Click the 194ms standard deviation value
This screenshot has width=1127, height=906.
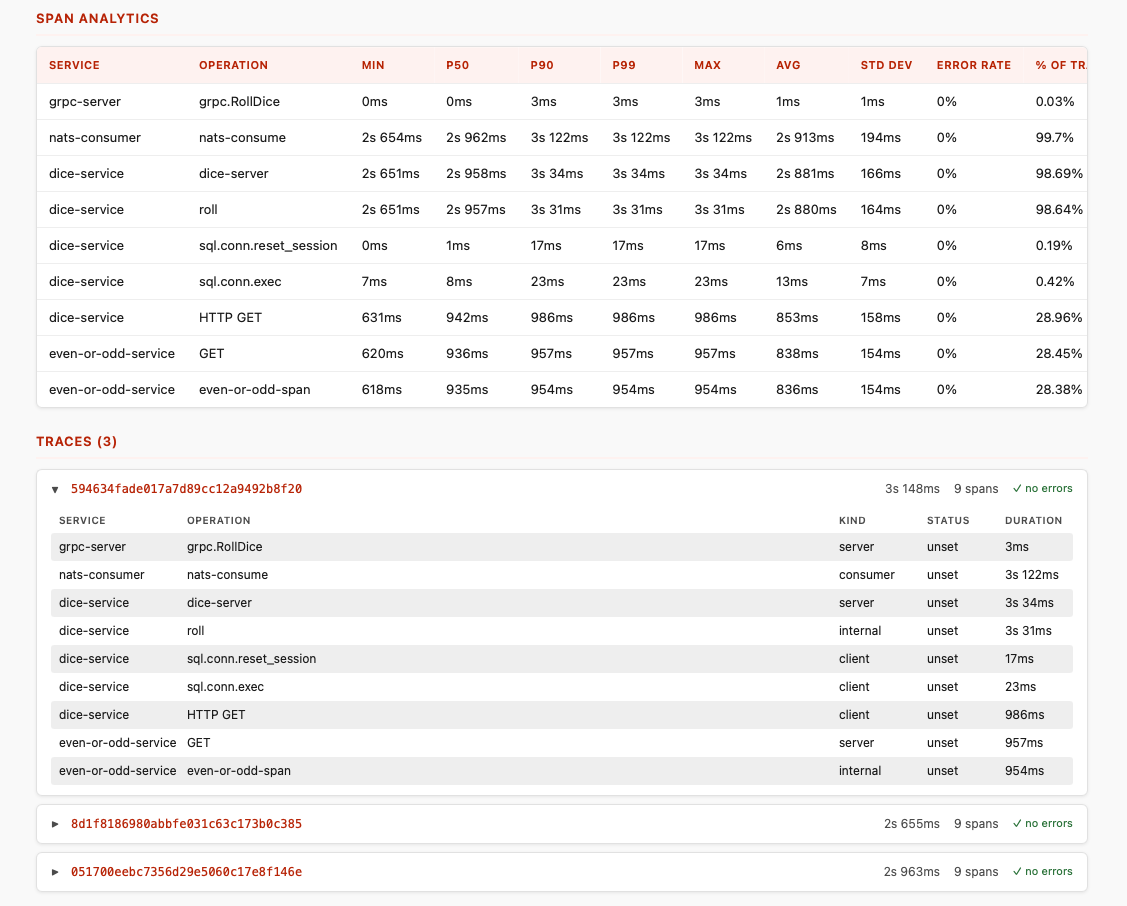[x=880, y=137]
